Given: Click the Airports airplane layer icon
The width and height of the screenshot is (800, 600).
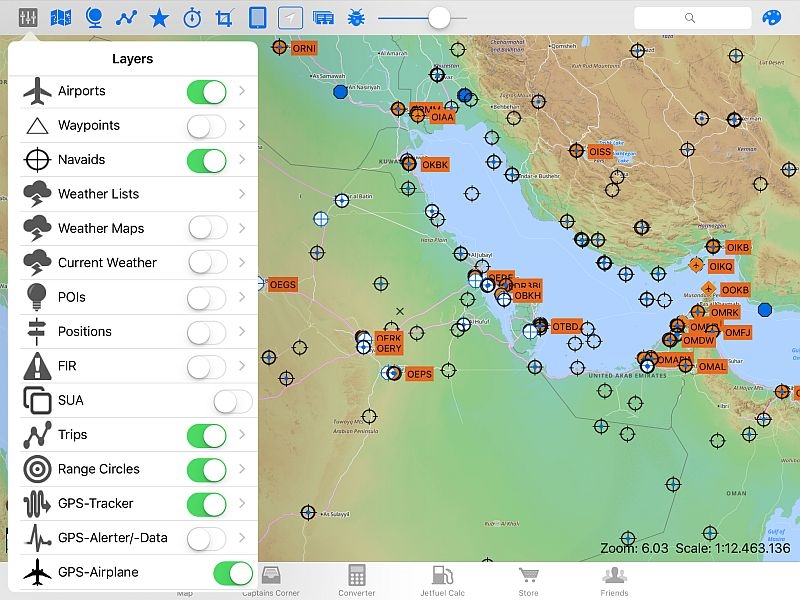Looking at the screenshot, I should tap(37, 91).
